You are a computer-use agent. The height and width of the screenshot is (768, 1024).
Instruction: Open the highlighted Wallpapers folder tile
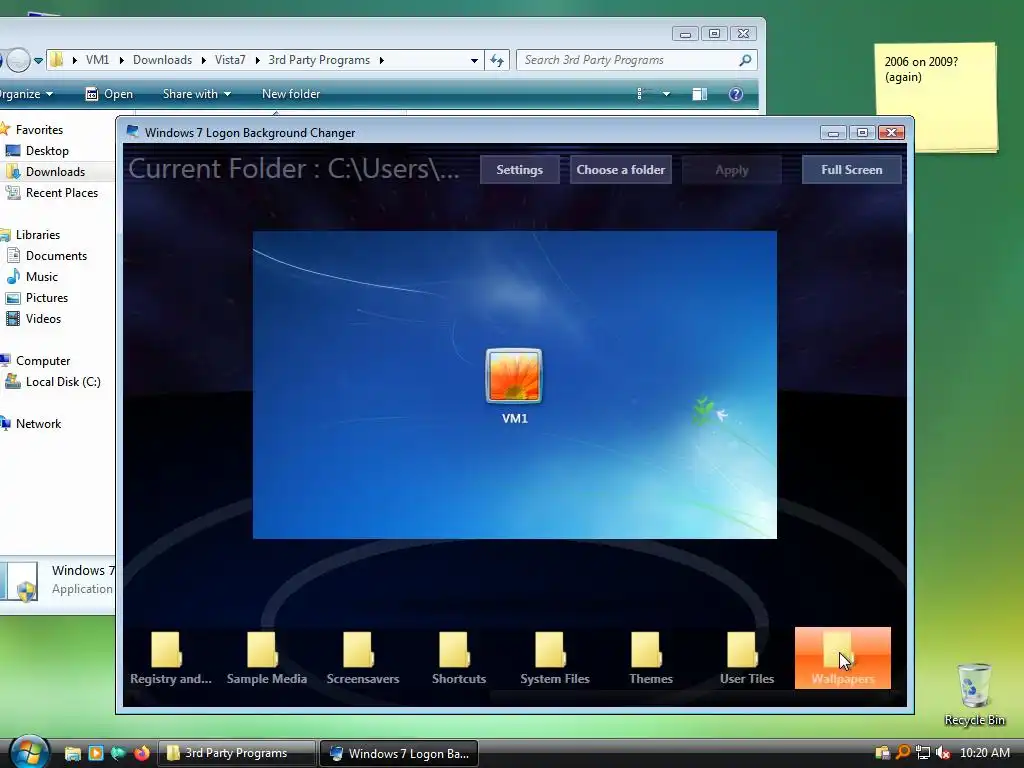(x=842, y=658)
